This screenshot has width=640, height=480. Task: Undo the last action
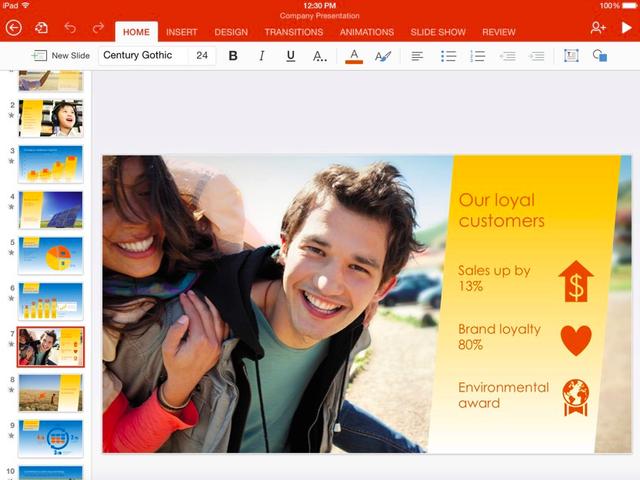point(70,28)
